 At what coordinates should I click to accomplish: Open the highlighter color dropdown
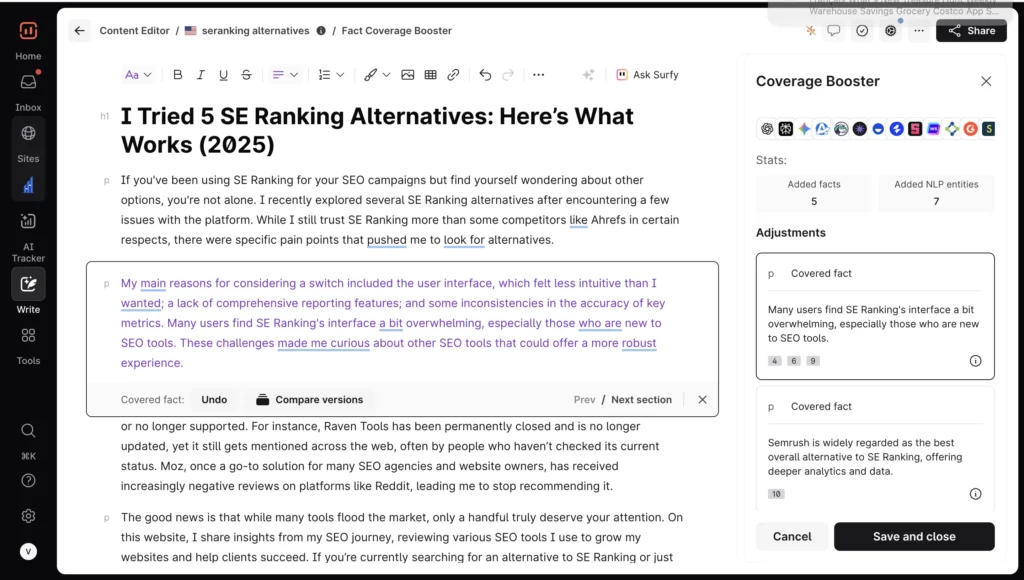tap(376, 75)
